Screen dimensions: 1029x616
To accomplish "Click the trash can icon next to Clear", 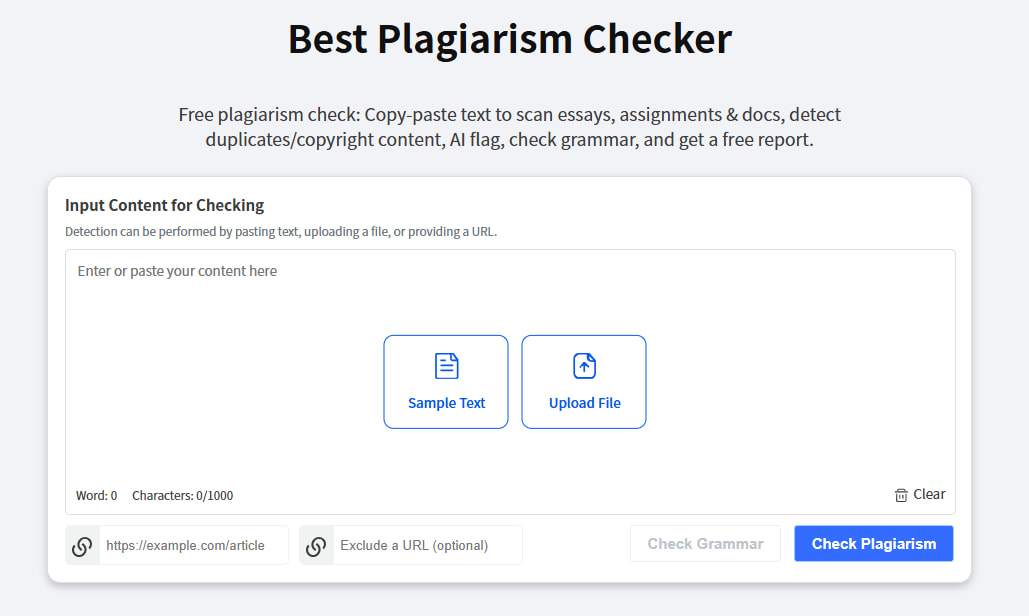I will point(899,494).
